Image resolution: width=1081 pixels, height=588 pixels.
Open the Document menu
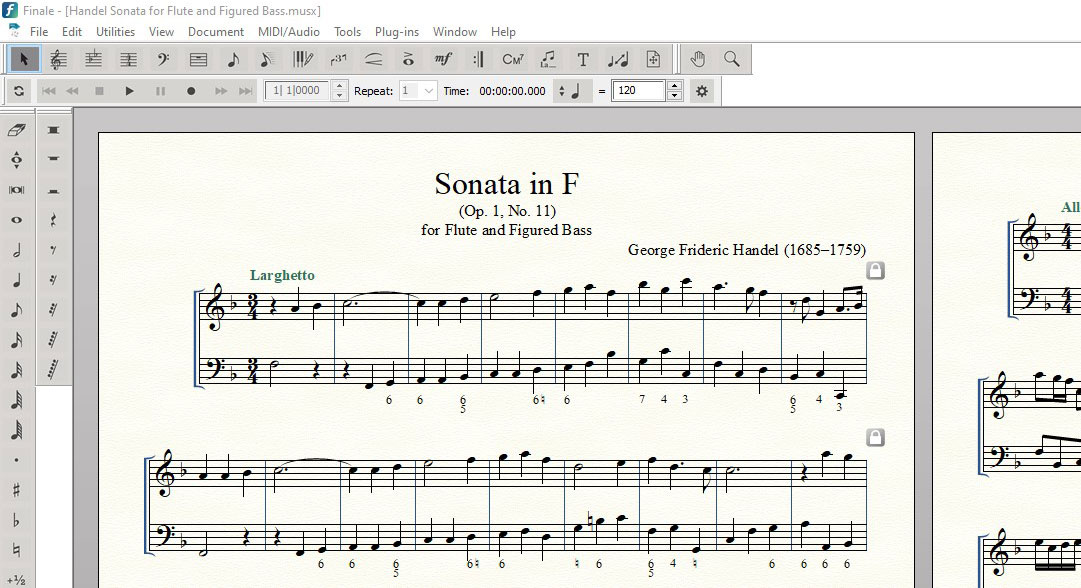(216, 32)
